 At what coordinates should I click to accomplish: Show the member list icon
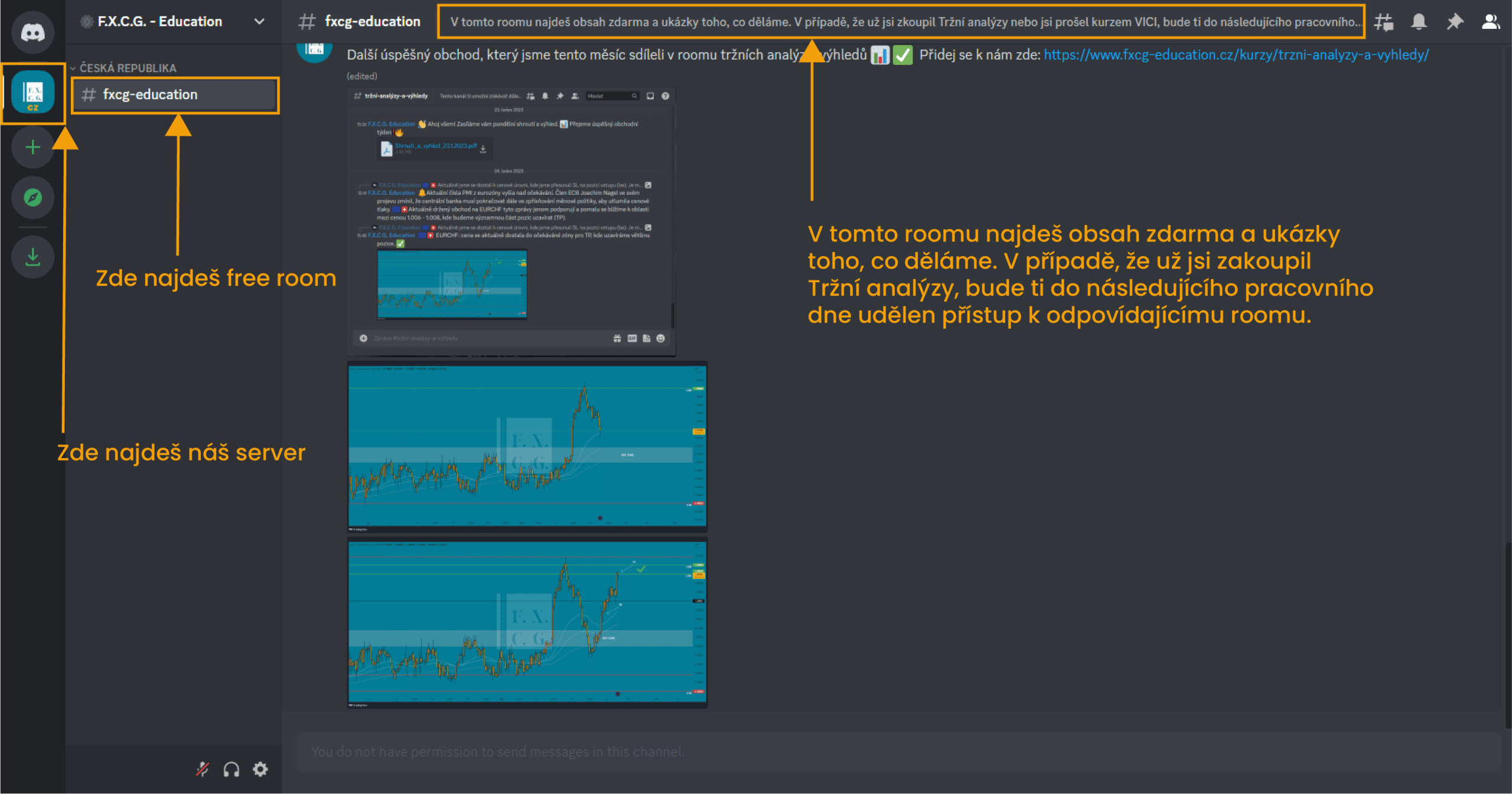coord(1491,22)
